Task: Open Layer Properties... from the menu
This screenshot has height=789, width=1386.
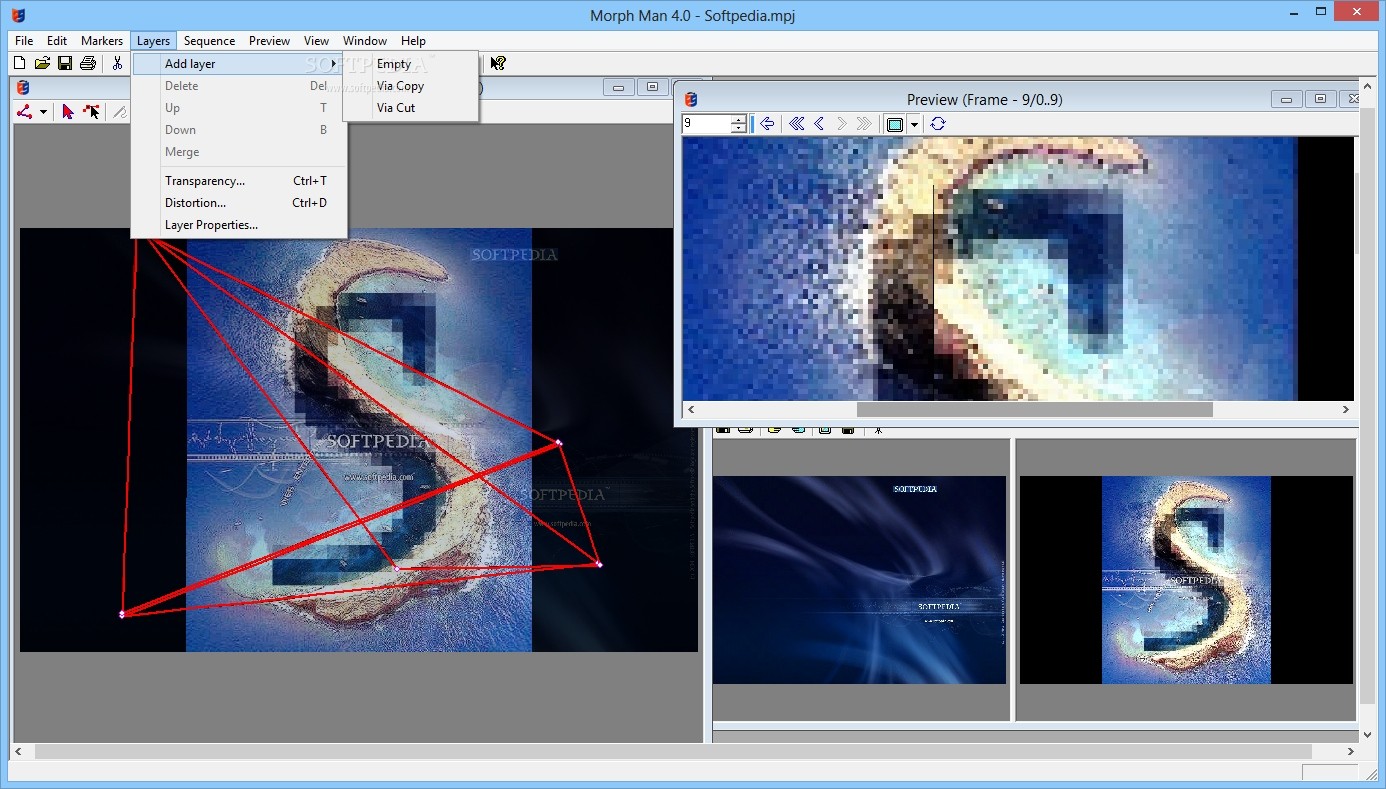Action: pyautogui.click(x=238, y=225)
